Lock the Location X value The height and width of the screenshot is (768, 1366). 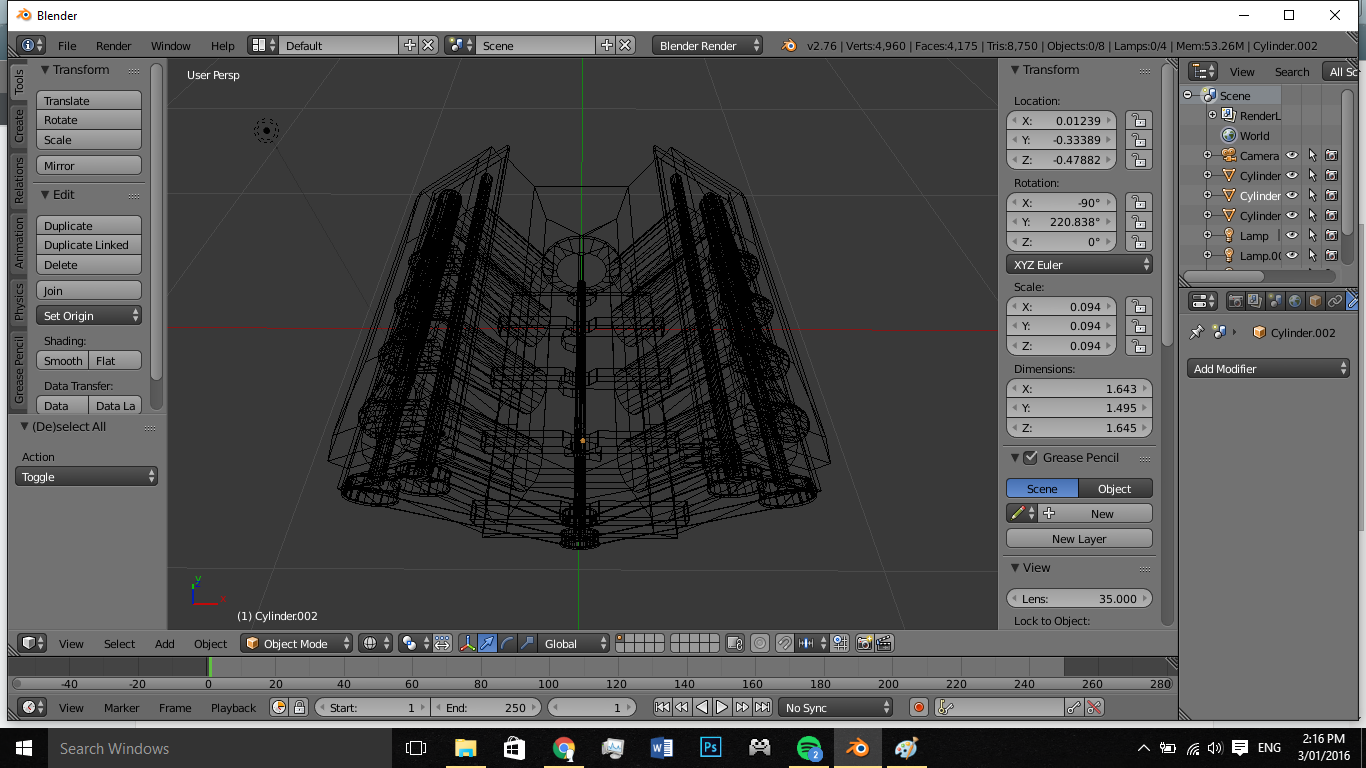pyautogui.click(x=1138, y=120)
